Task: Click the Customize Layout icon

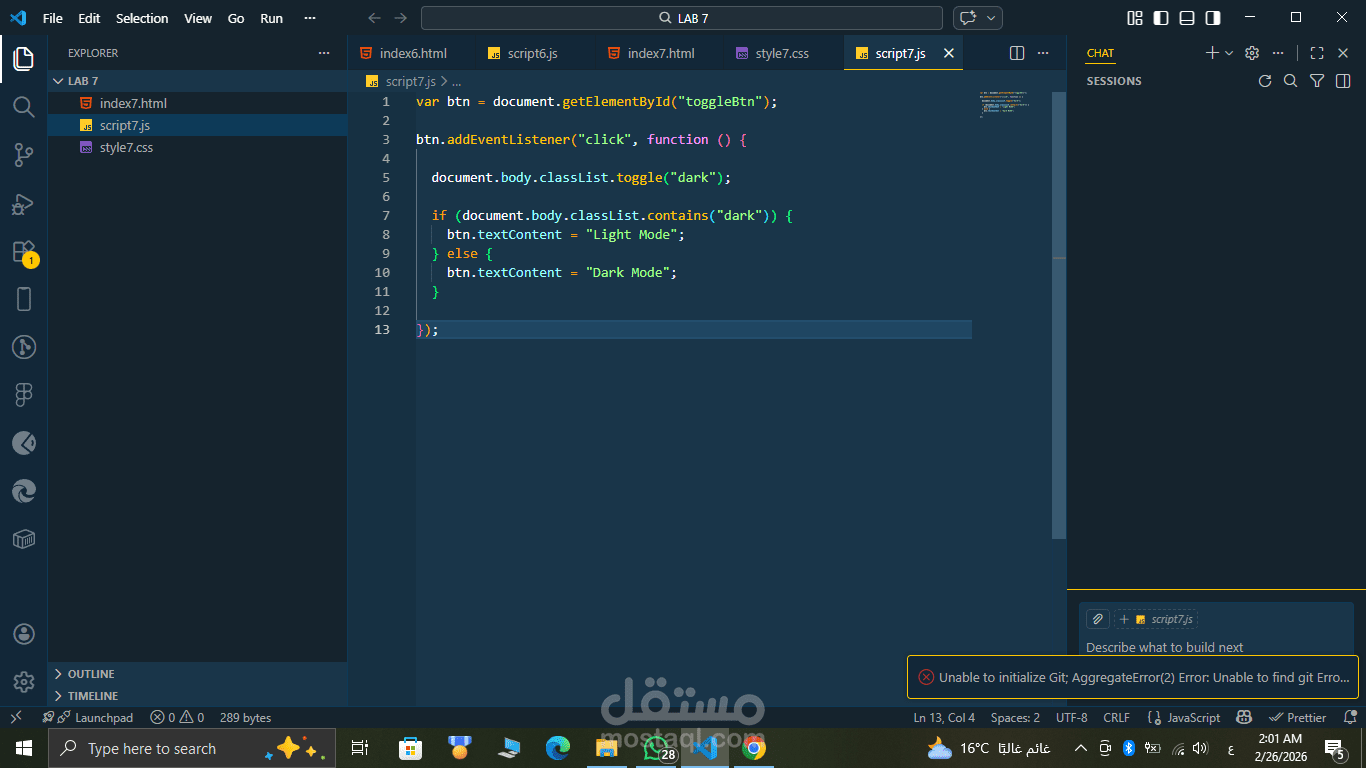Action: [x=1135, y=18]
